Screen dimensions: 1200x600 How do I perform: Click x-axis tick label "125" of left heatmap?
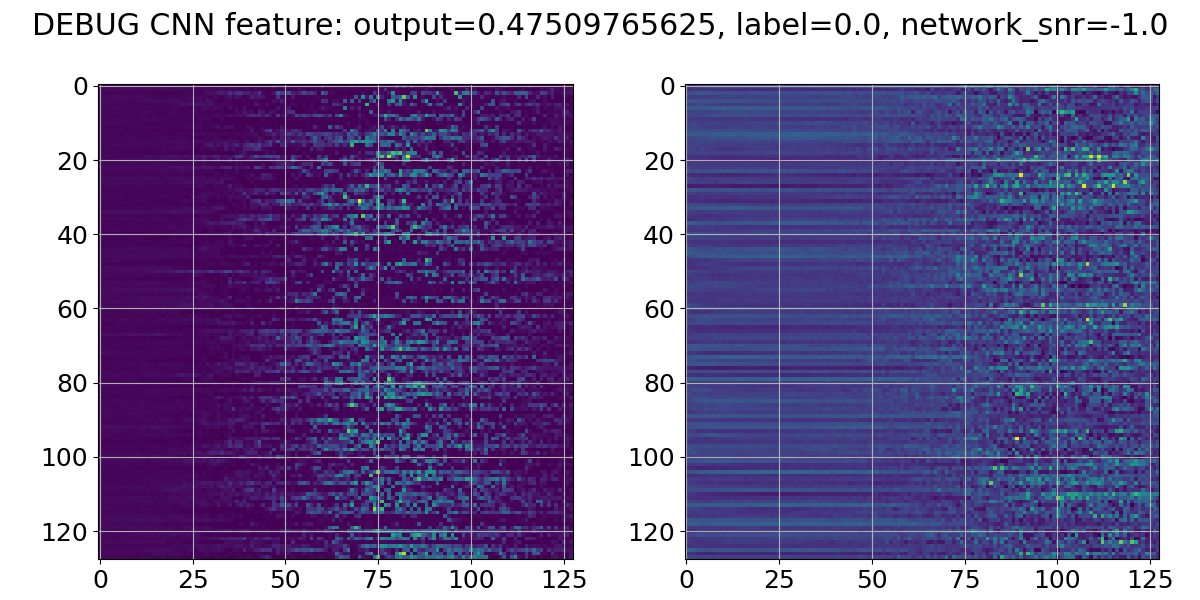(x=564, y=578)
